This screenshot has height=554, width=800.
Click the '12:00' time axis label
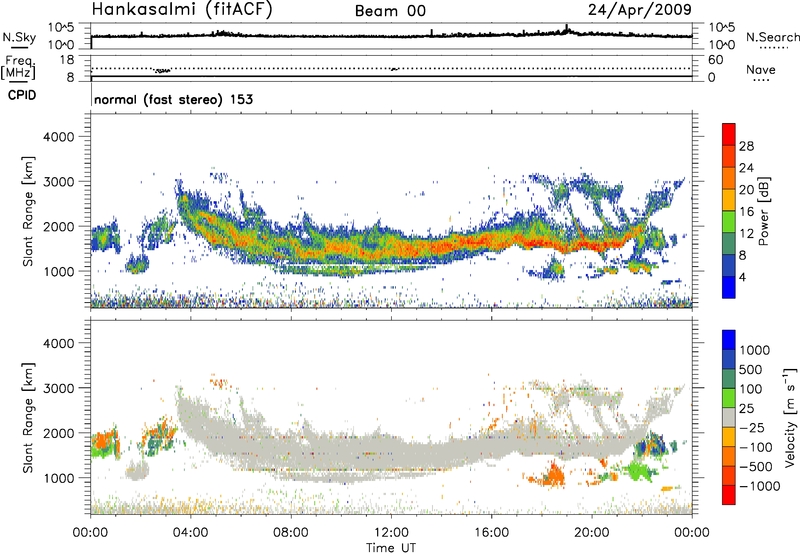tap(391, 533)
